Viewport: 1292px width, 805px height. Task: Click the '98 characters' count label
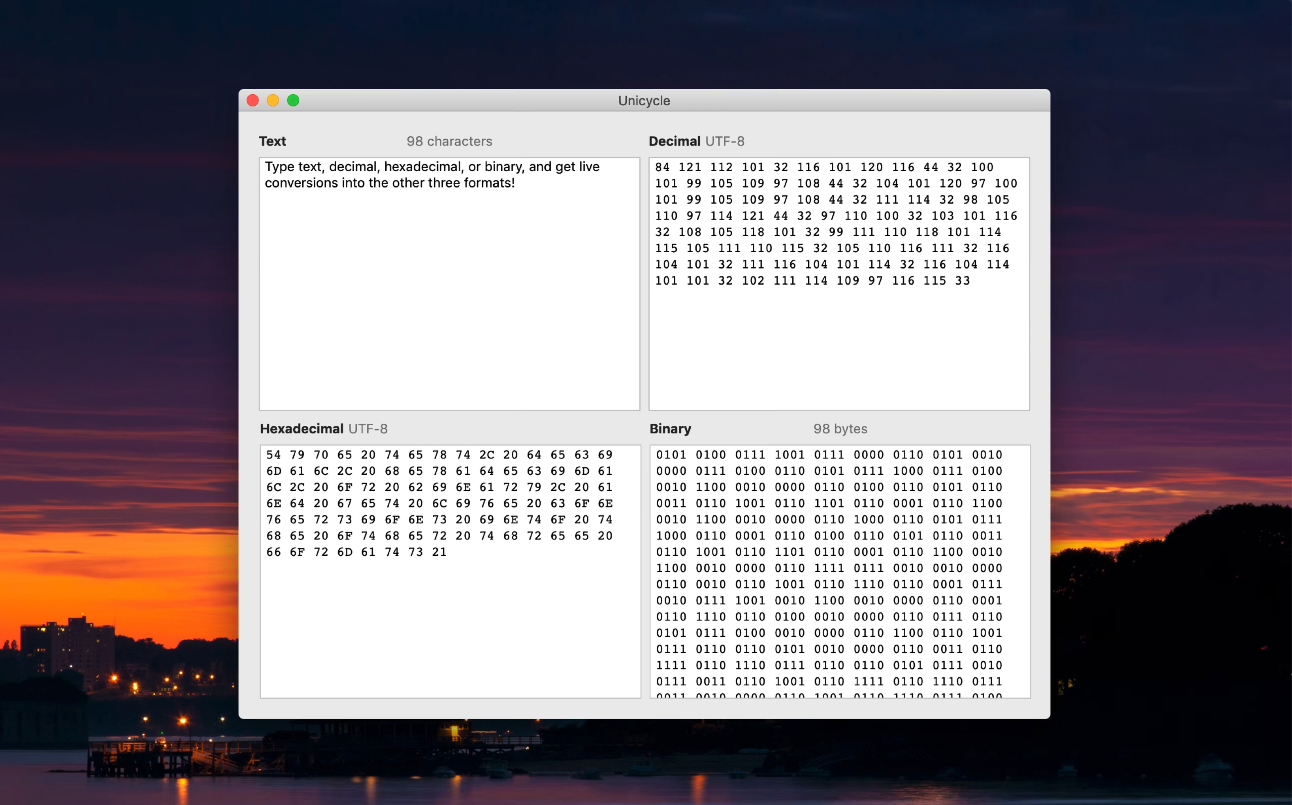click(449, 141)
